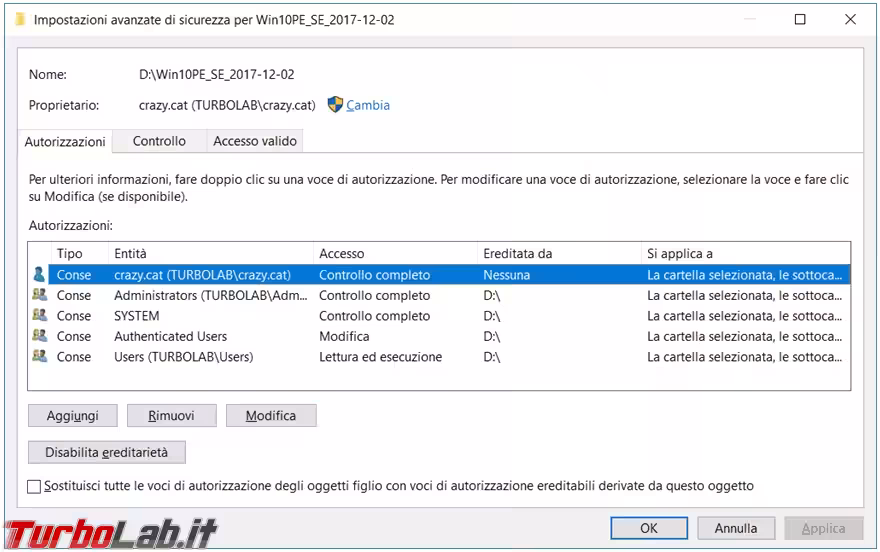Click the folder icon in title bar
Viewport: 880px width, 552px height.
click(x=20, y=19)
